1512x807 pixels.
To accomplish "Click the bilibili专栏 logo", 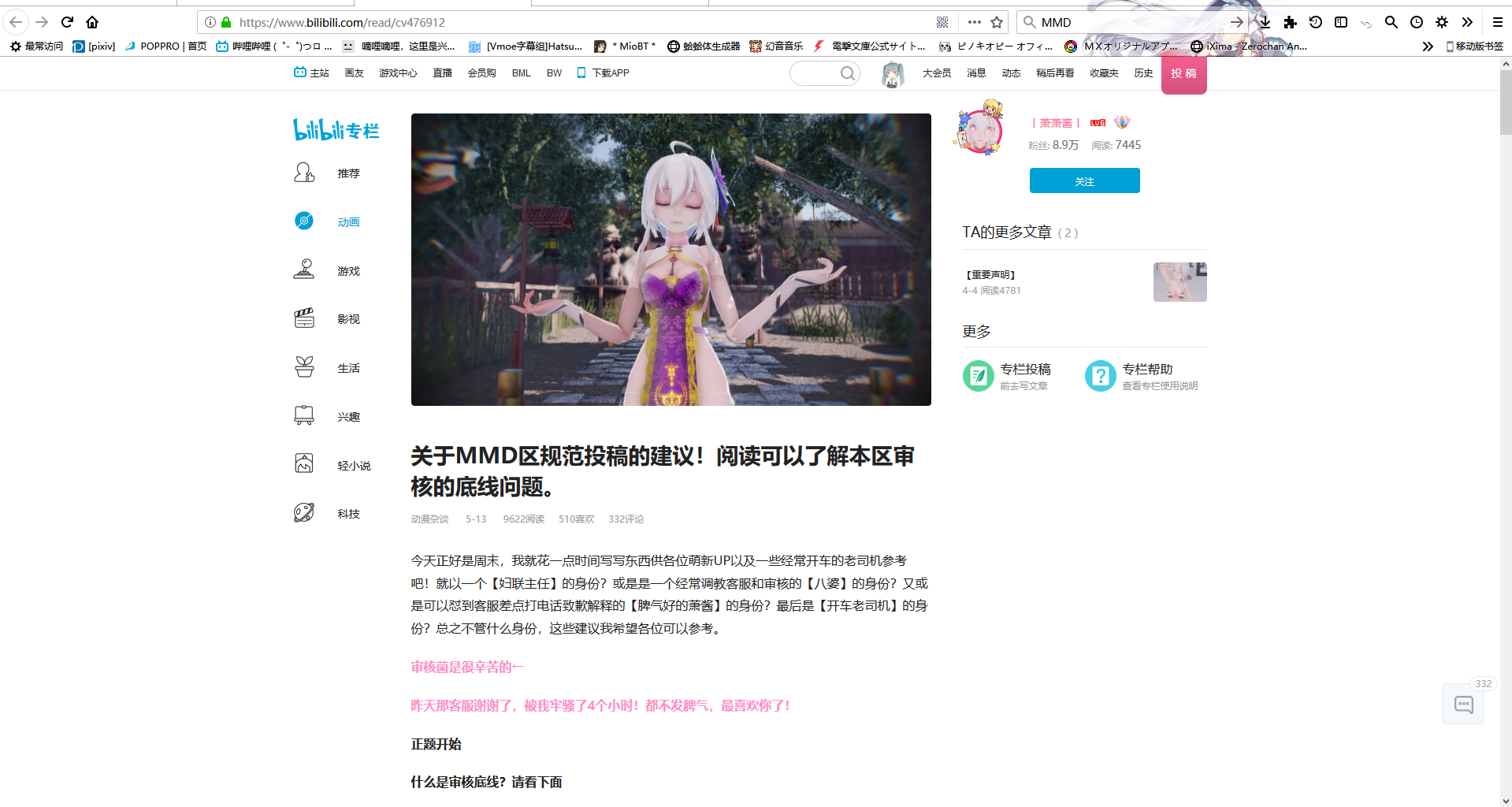I will [x=336, y=129].
